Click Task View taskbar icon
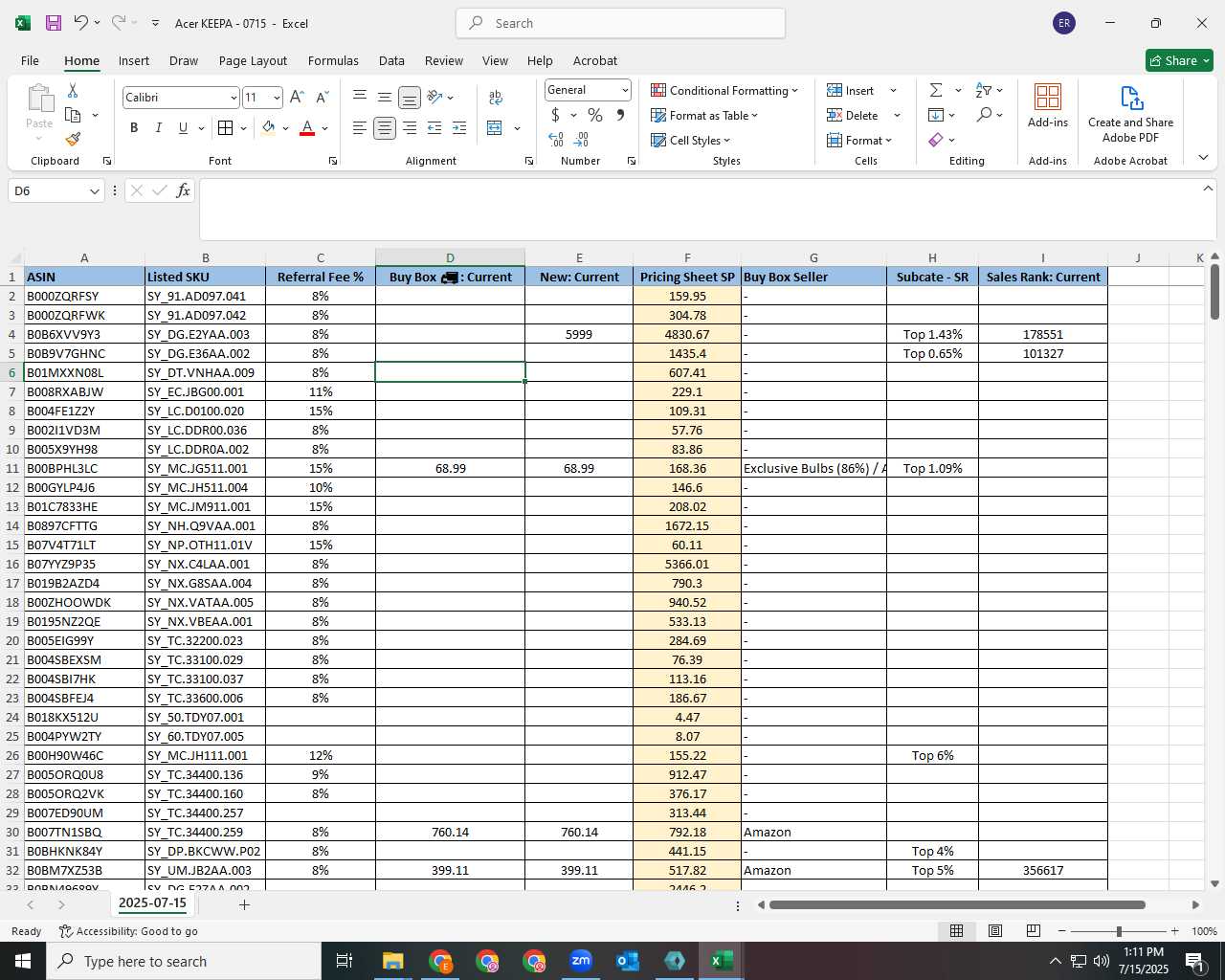Screen dimensions: 1225x980 345,961
